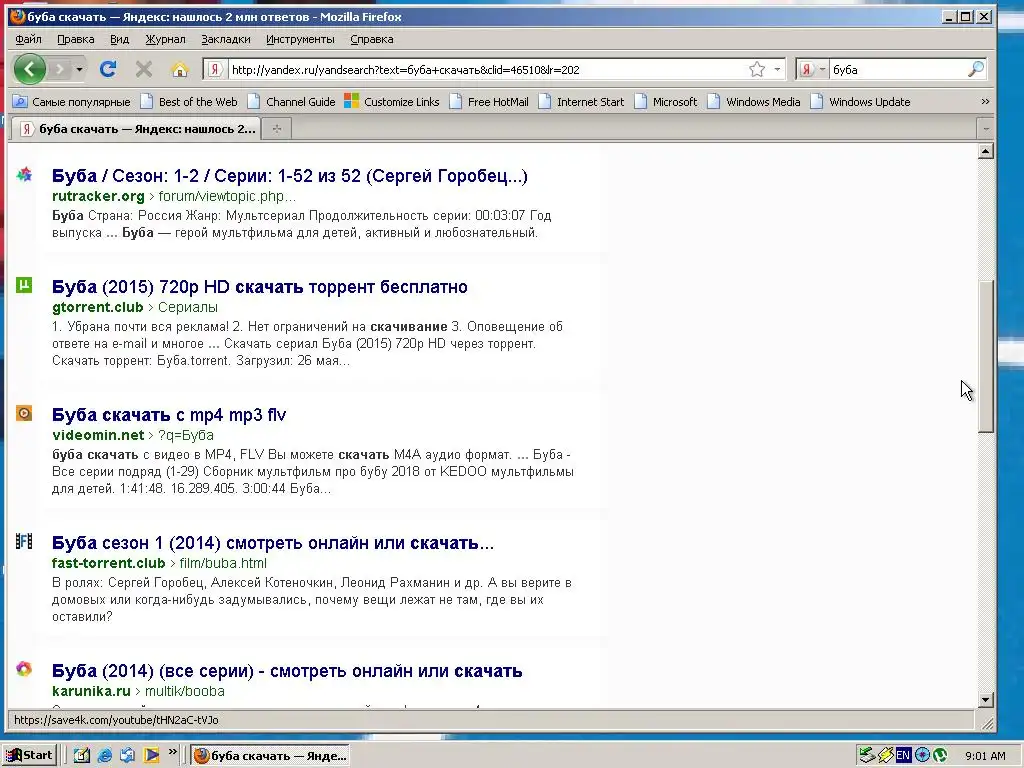This screenshot has width=1024, height=768.
Task: Open the Internet Start bookmark
Action: pos(581,102)
